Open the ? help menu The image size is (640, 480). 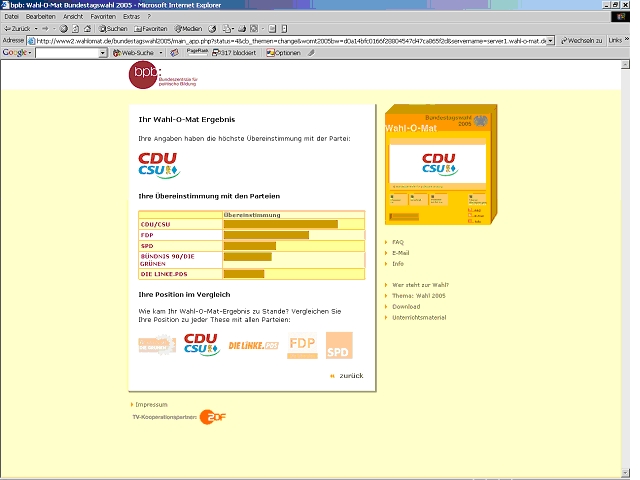(x=149, y=17)
